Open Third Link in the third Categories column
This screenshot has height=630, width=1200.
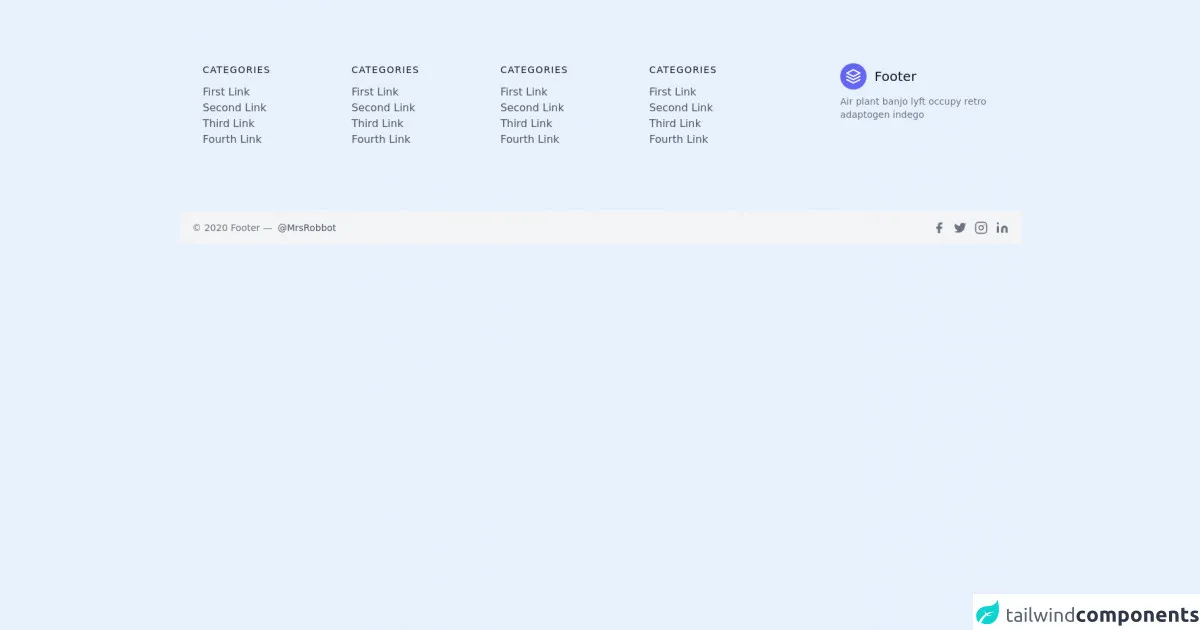526,124
